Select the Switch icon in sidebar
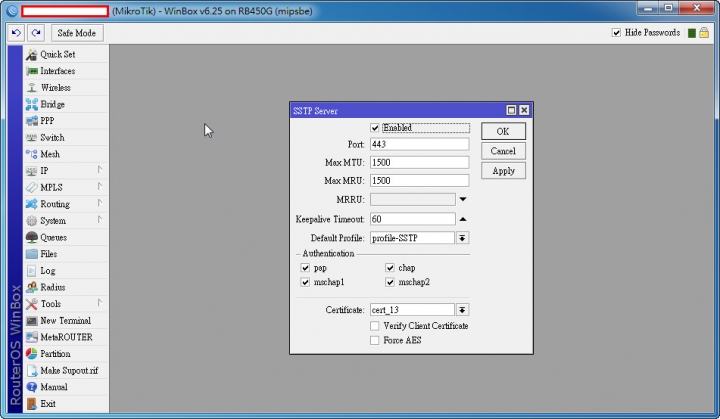Image resolution: width=720 pixels, height=419 pixels. click(x=32, y=137)
